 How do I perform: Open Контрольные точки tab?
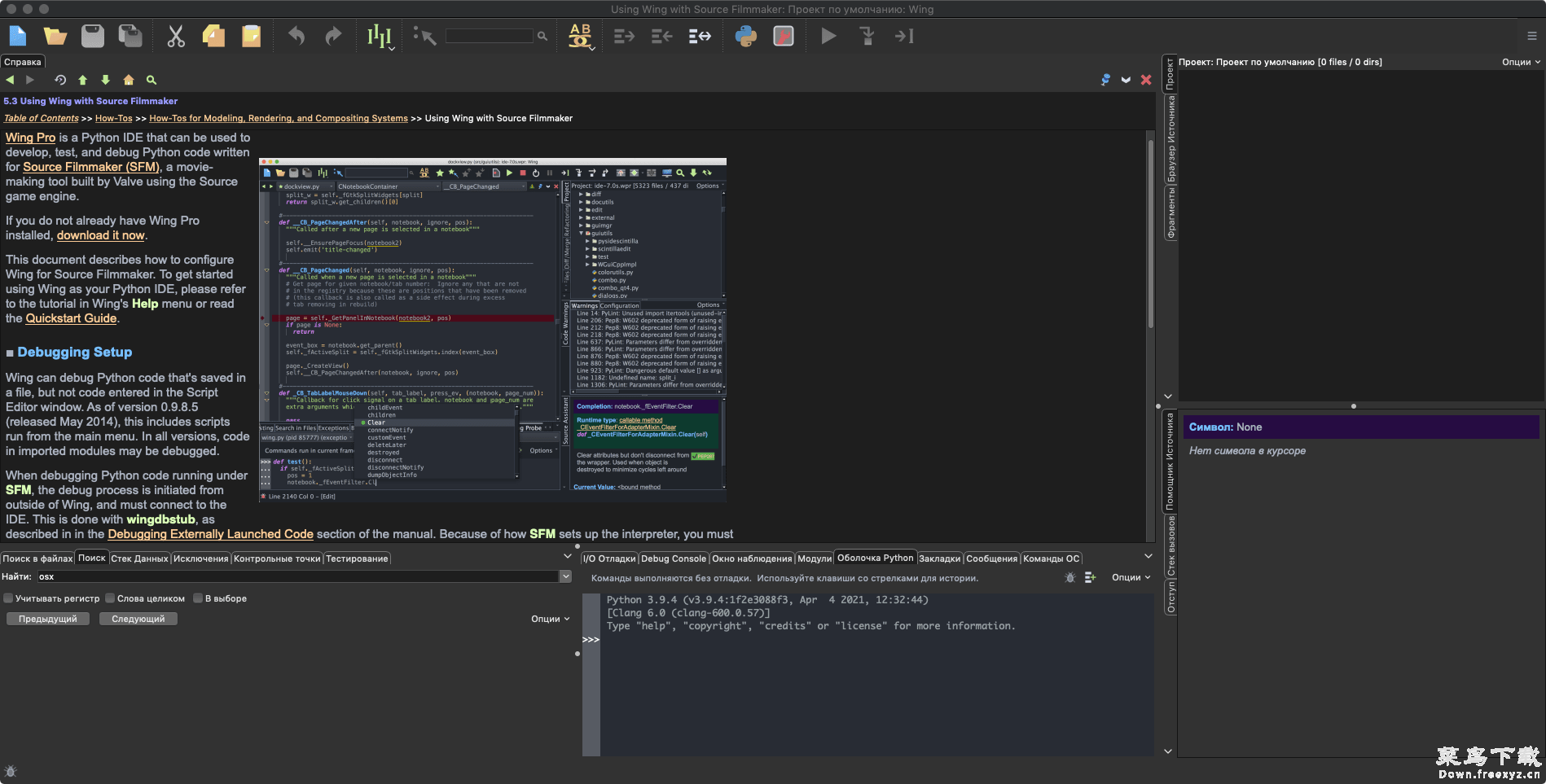[277, 558]
